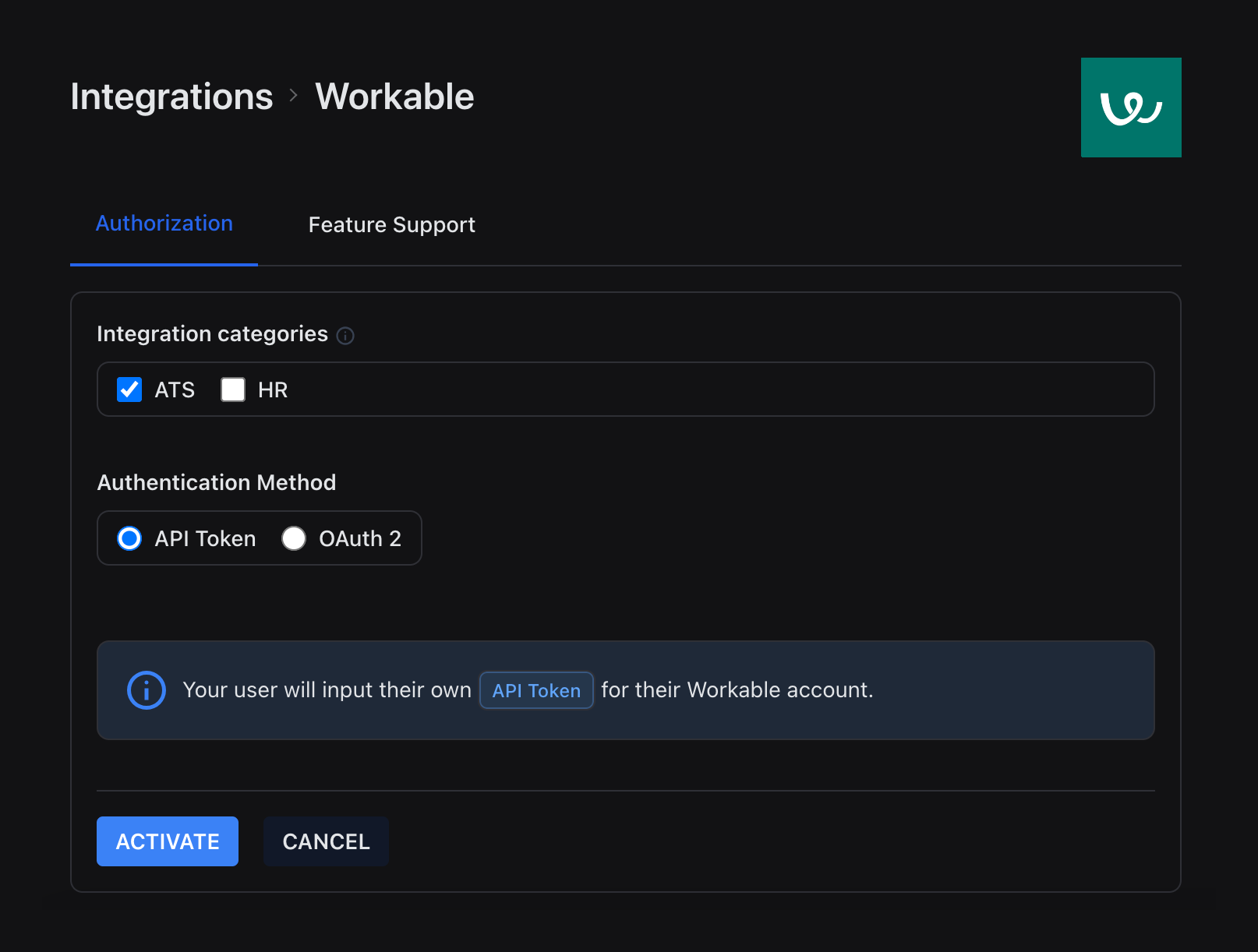Click the Workable breadcrumb title

394,96
